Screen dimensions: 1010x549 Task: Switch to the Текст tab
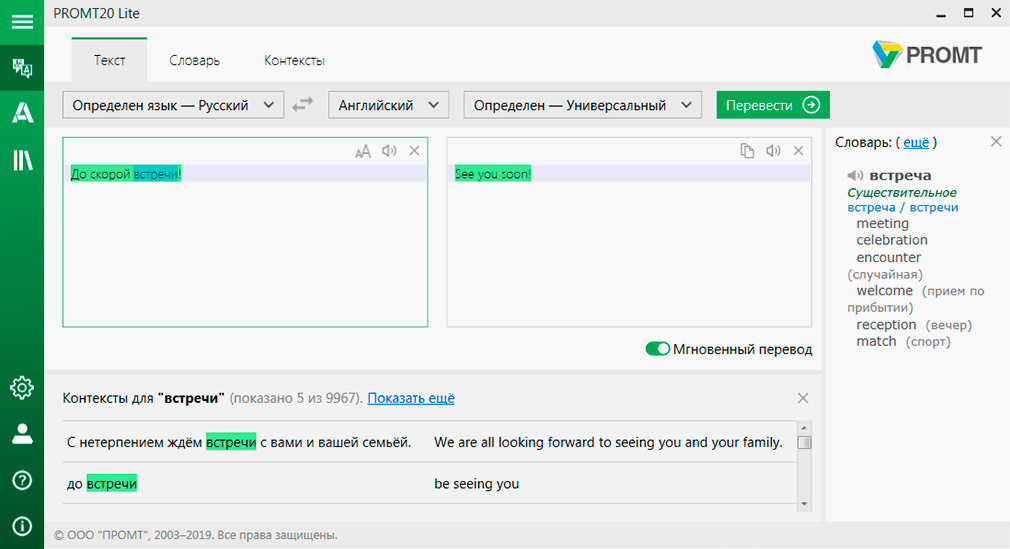point(110,60)
